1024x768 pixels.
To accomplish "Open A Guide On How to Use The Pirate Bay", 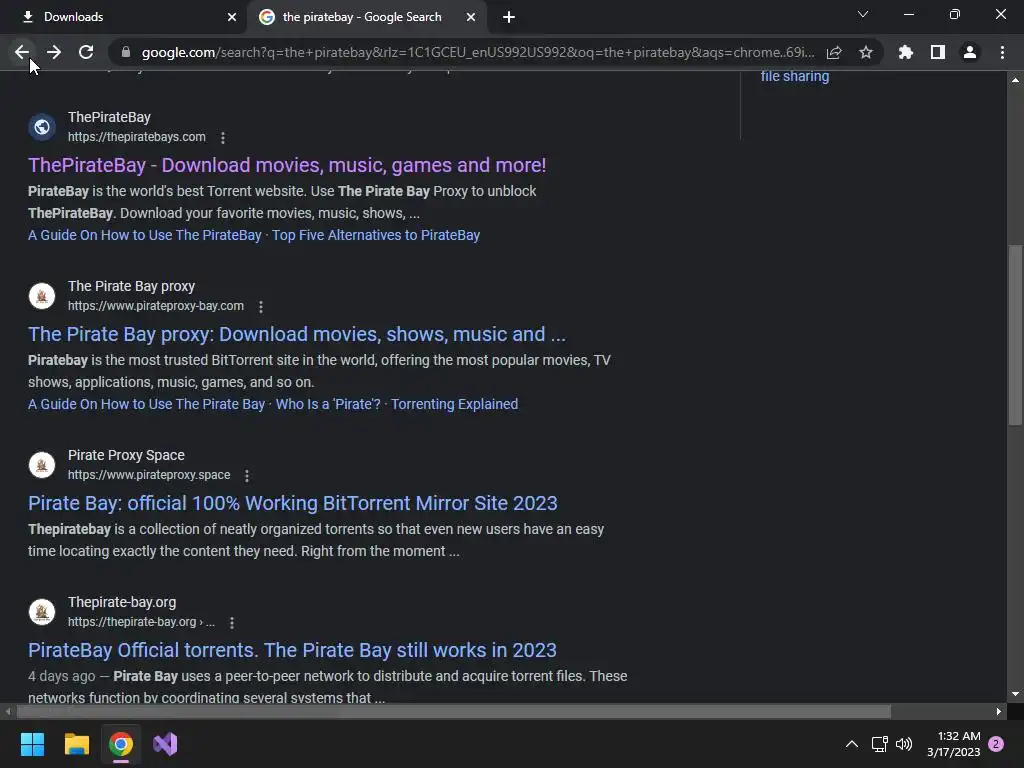I will coord(146,404).
